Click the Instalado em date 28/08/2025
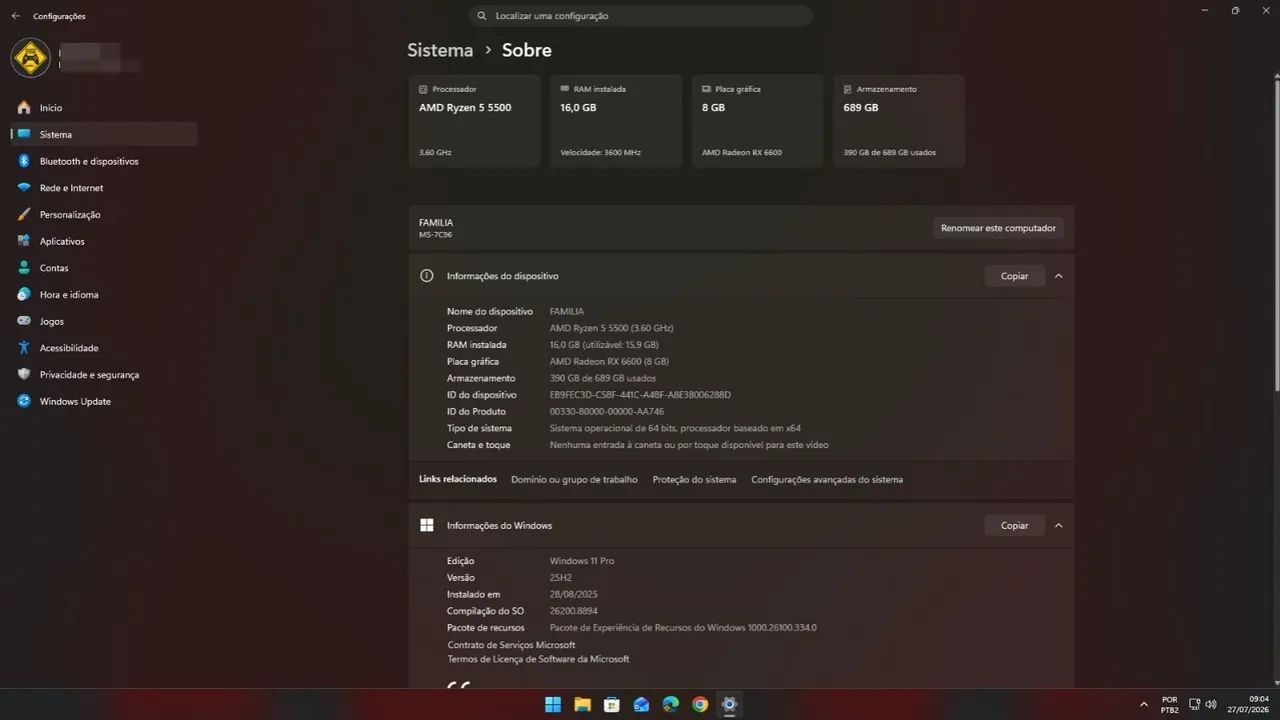The height and width of the screenshot is (720, 1280). (x=574, y=595)
